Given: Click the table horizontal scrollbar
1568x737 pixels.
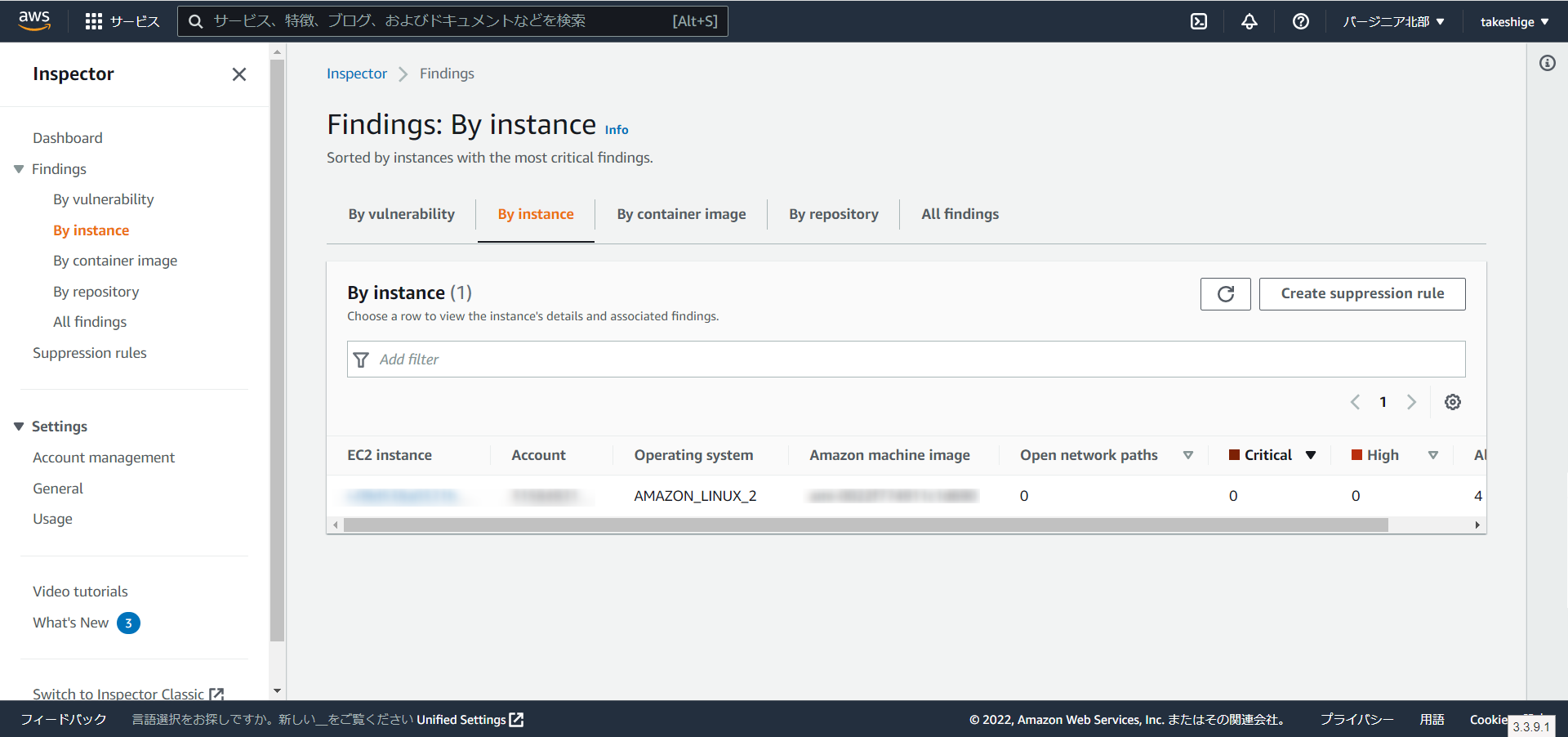Looking at the screenshot, I should click(x=866, y=525).
